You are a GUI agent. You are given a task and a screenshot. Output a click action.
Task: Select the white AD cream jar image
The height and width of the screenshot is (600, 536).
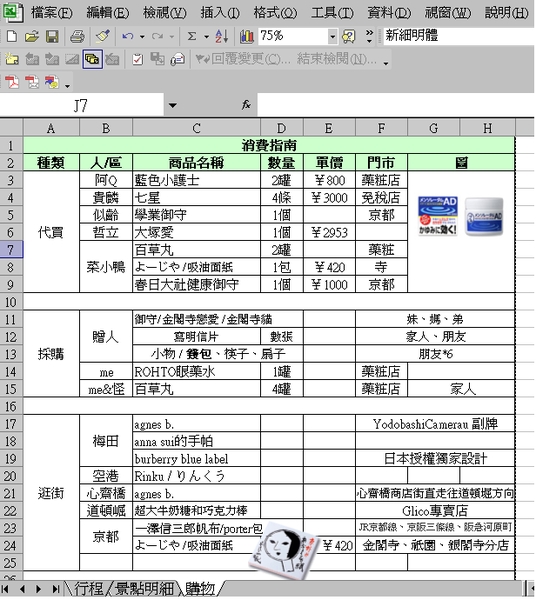(x=484, y=216)
